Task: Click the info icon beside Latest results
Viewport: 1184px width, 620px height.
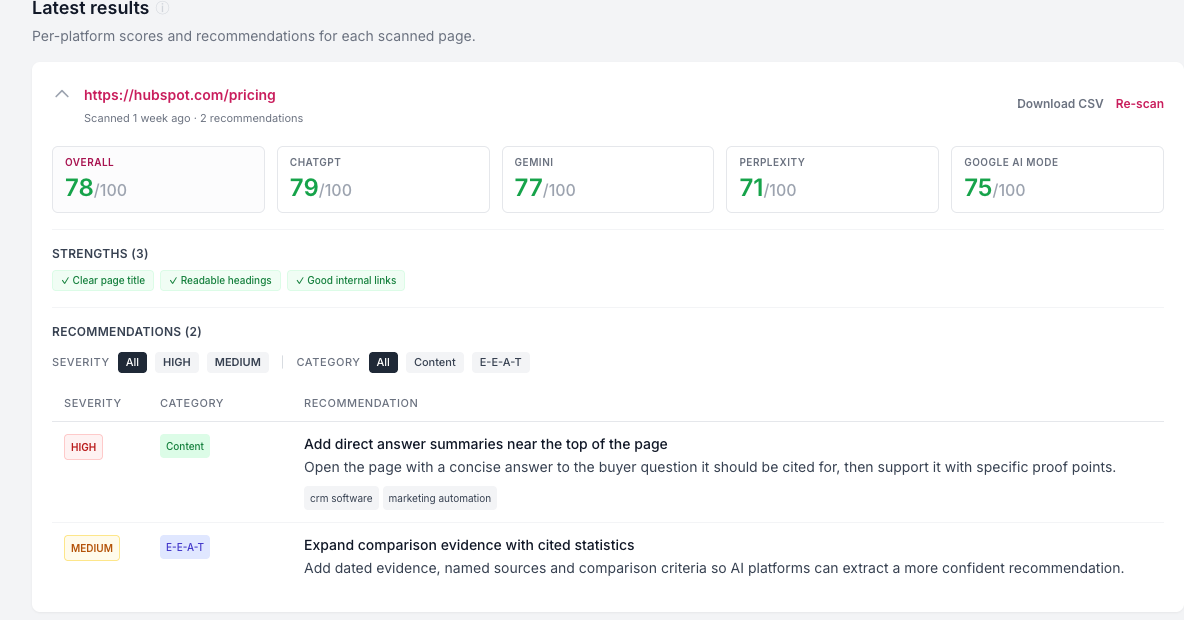Action: click(162, 8)
